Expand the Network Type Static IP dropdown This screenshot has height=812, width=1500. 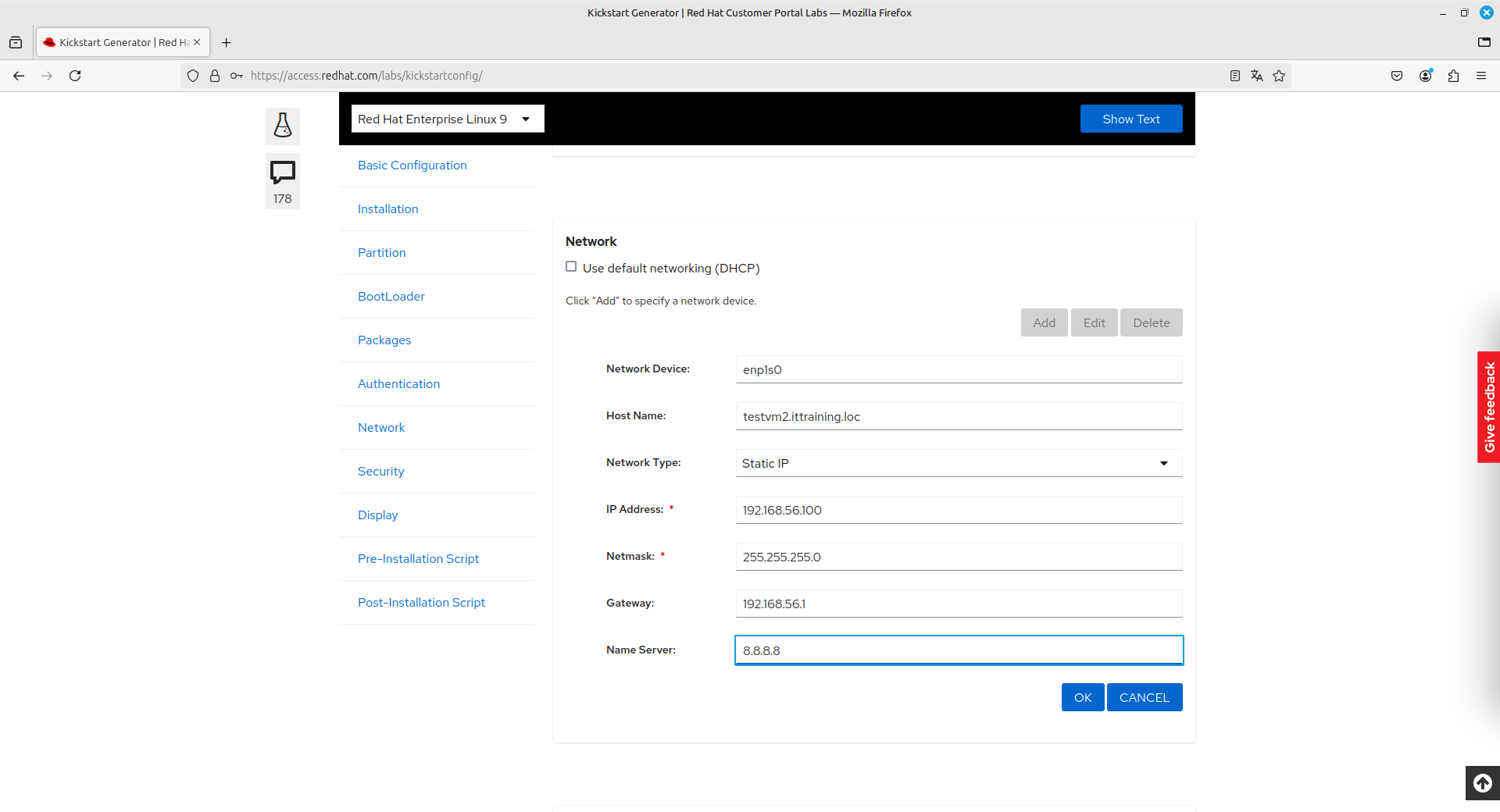(959, 463)
